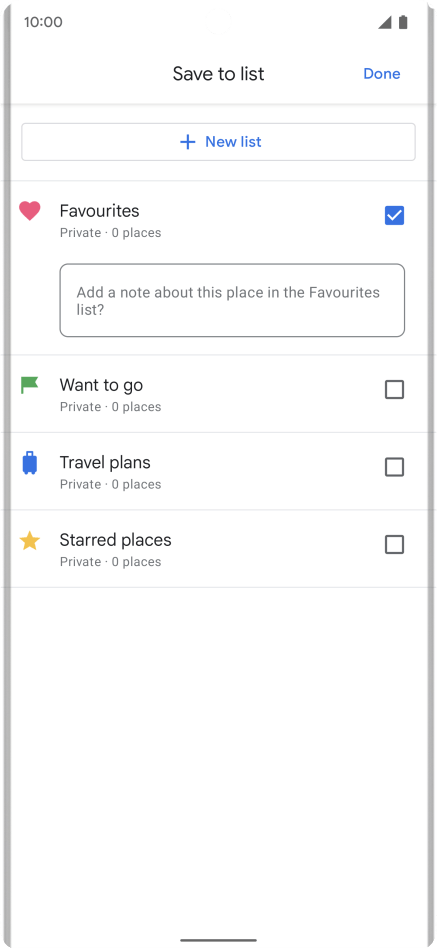Select the Favourites list title

[x=100, y=211]
